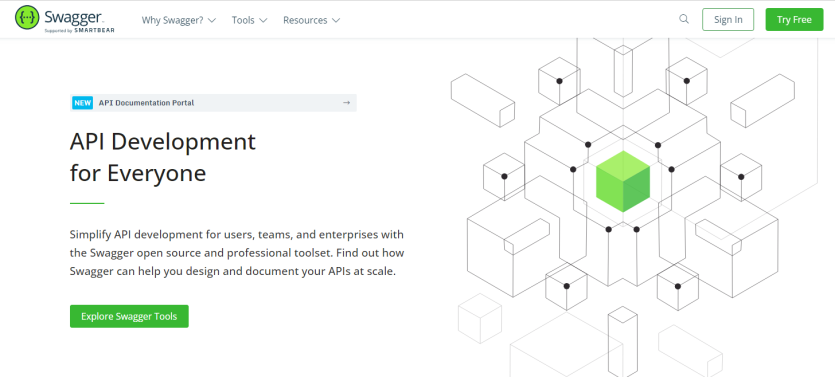Click the NEW badge in the banner

(x=83, y=103)
